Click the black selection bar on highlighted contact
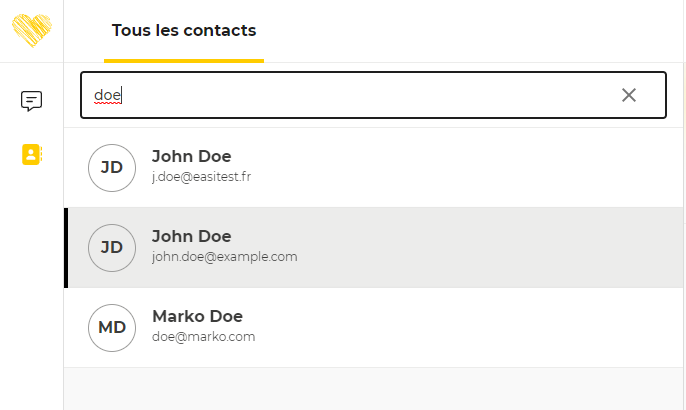 (x=66, y=248)
